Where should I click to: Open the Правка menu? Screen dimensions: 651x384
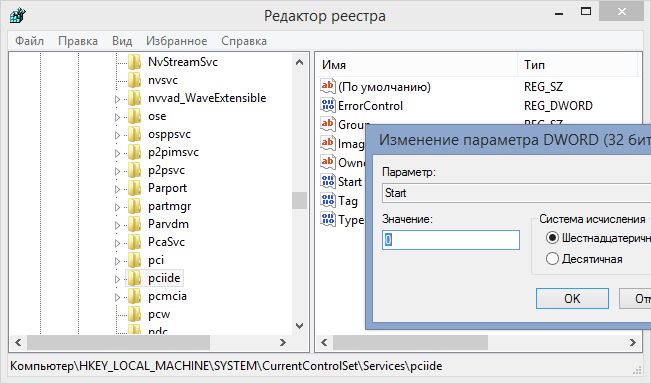78,41
